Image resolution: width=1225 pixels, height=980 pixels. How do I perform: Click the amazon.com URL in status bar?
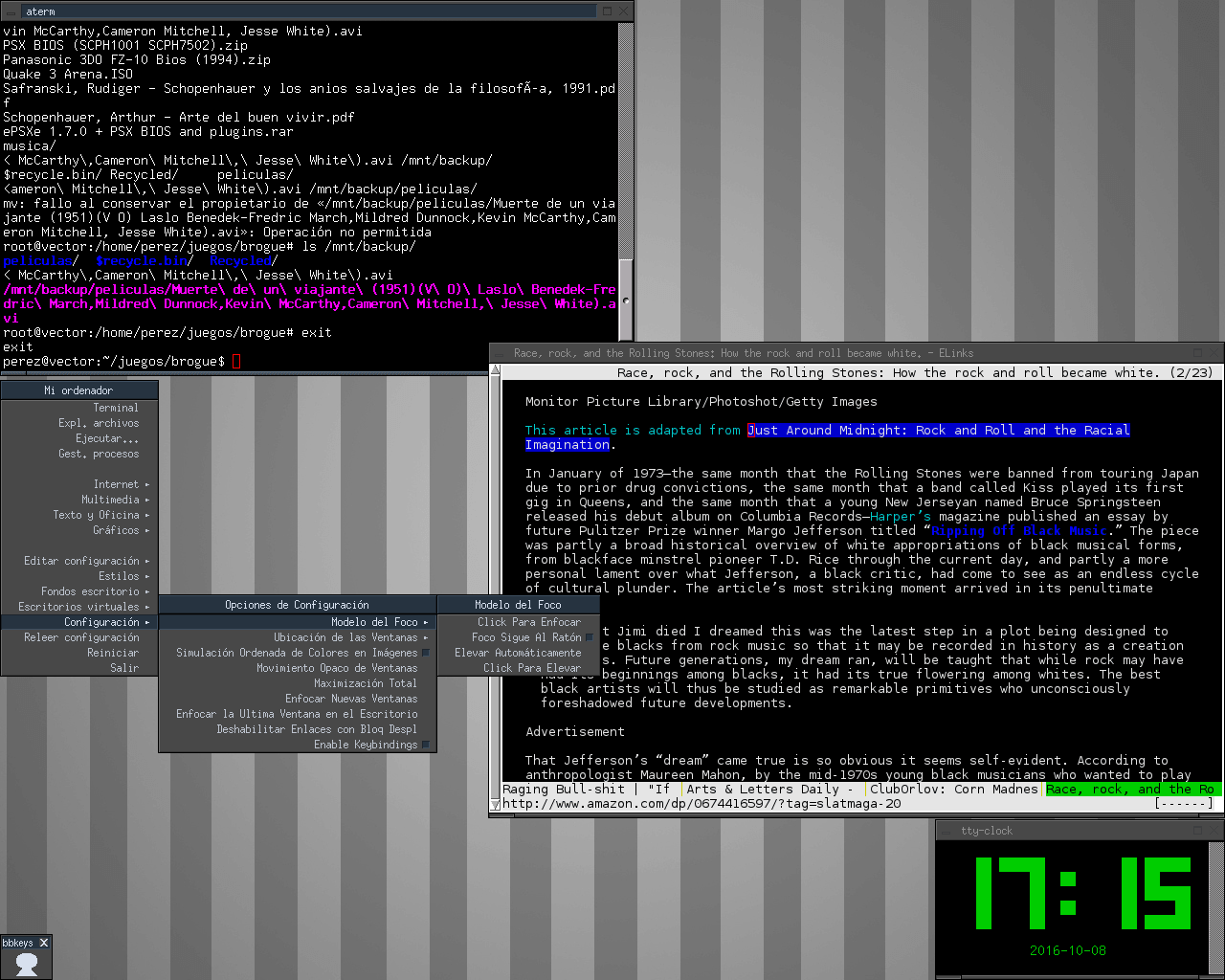pos(702,804)
